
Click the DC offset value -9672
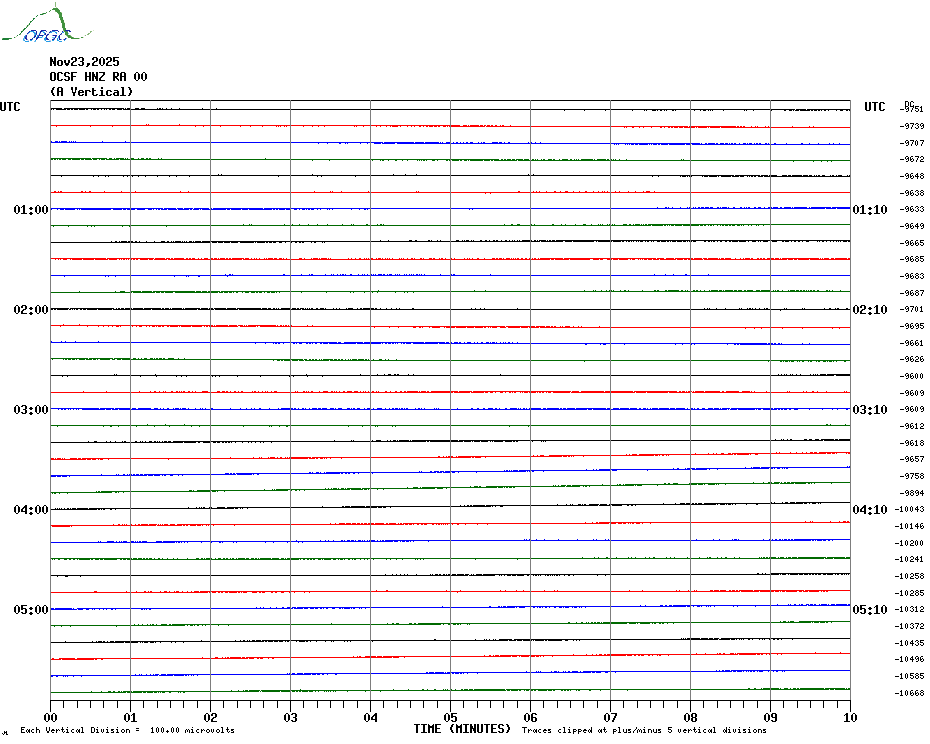[912, 160]
